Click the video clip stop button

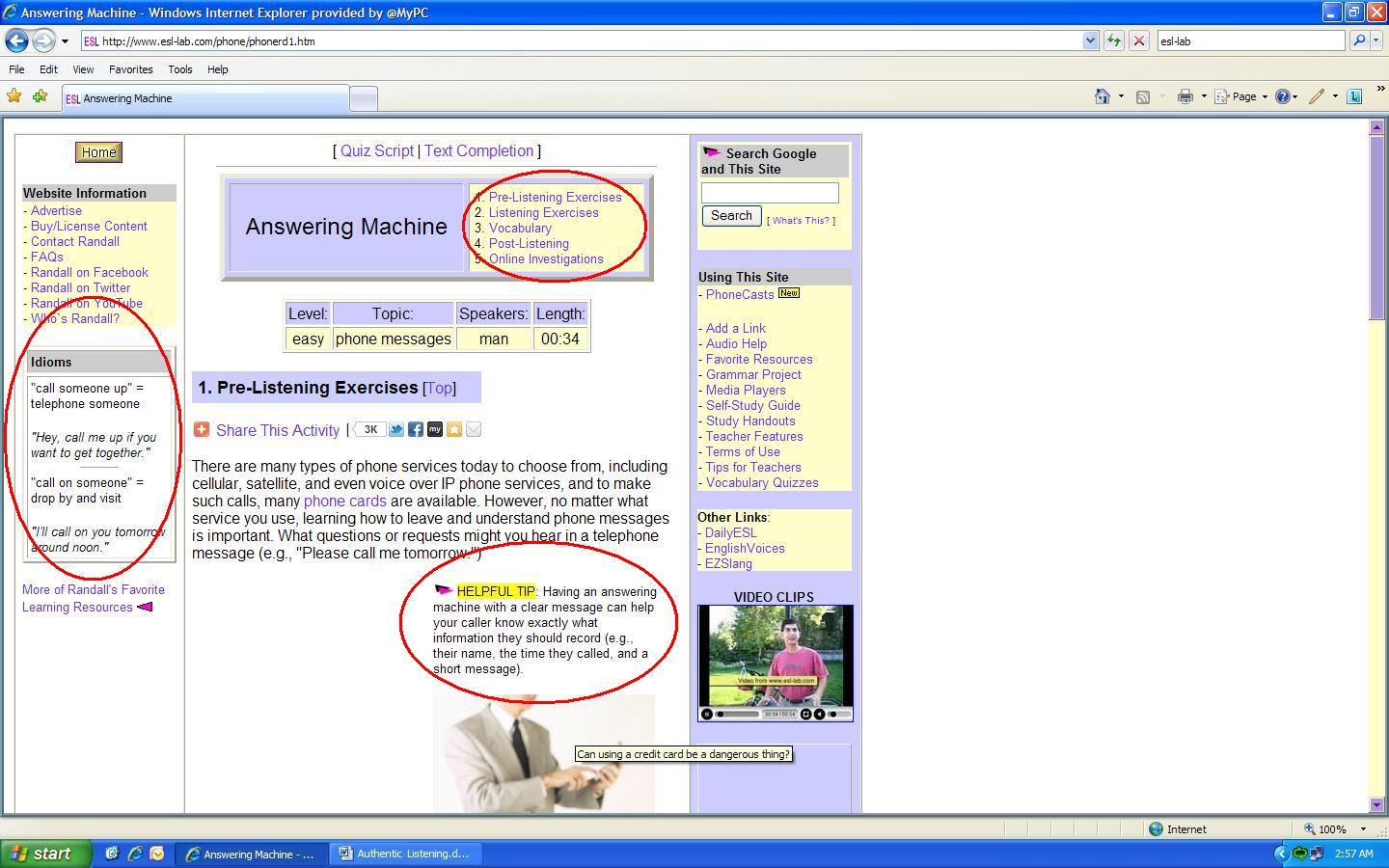click(x=707, y=714)
